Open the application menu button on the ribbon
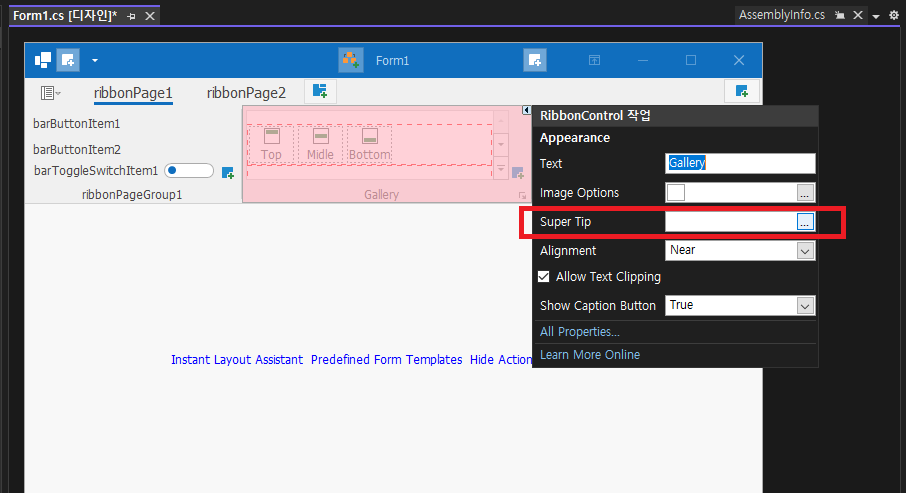This screenshot has width=906, height=493. (x=50, y=92)
